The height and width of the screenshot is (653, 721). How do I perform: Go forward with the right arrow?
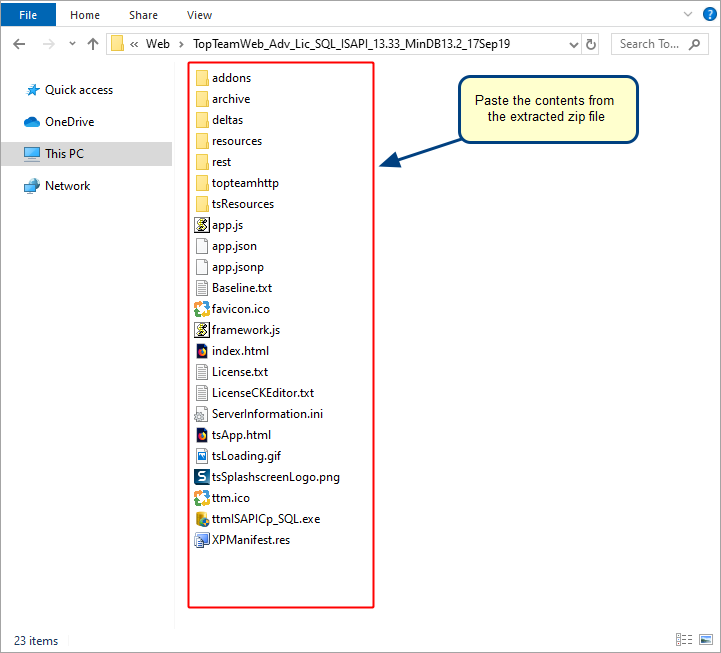point(48,44)
